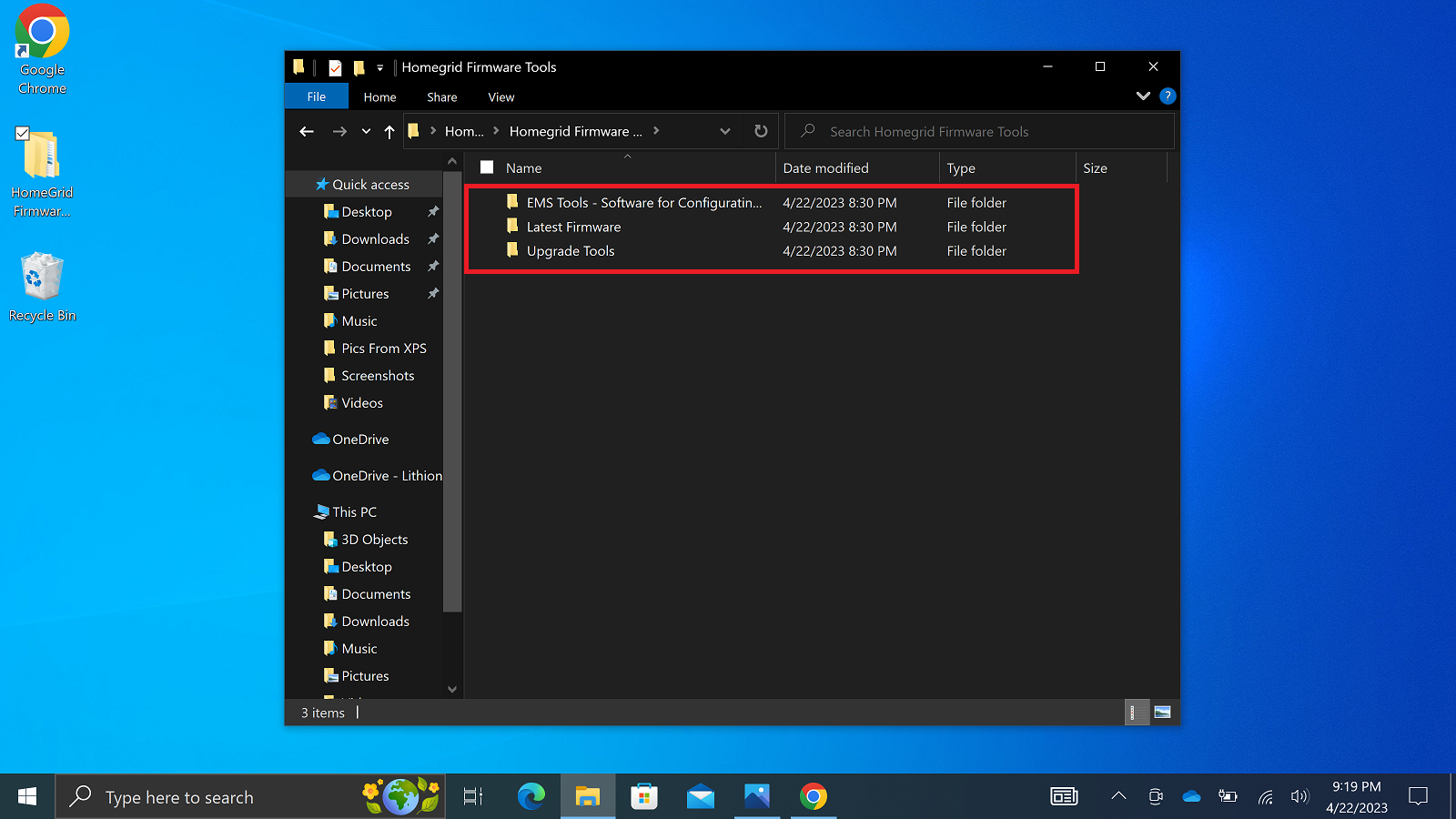Open Microsoft Store from taskbar
1456x819 pixels.
[644, 797]
